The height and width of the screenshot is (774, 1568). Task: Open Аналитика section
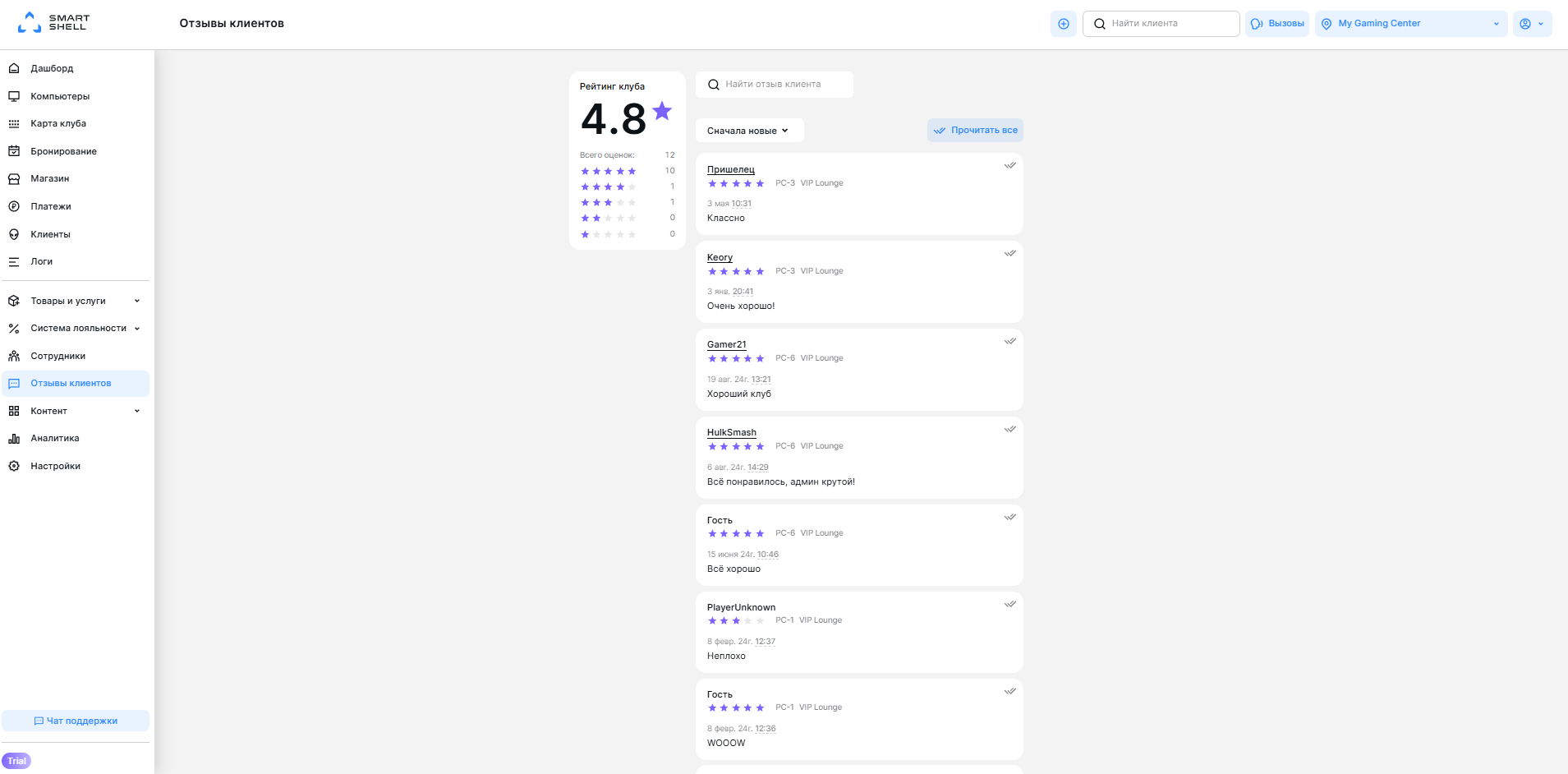76,438
